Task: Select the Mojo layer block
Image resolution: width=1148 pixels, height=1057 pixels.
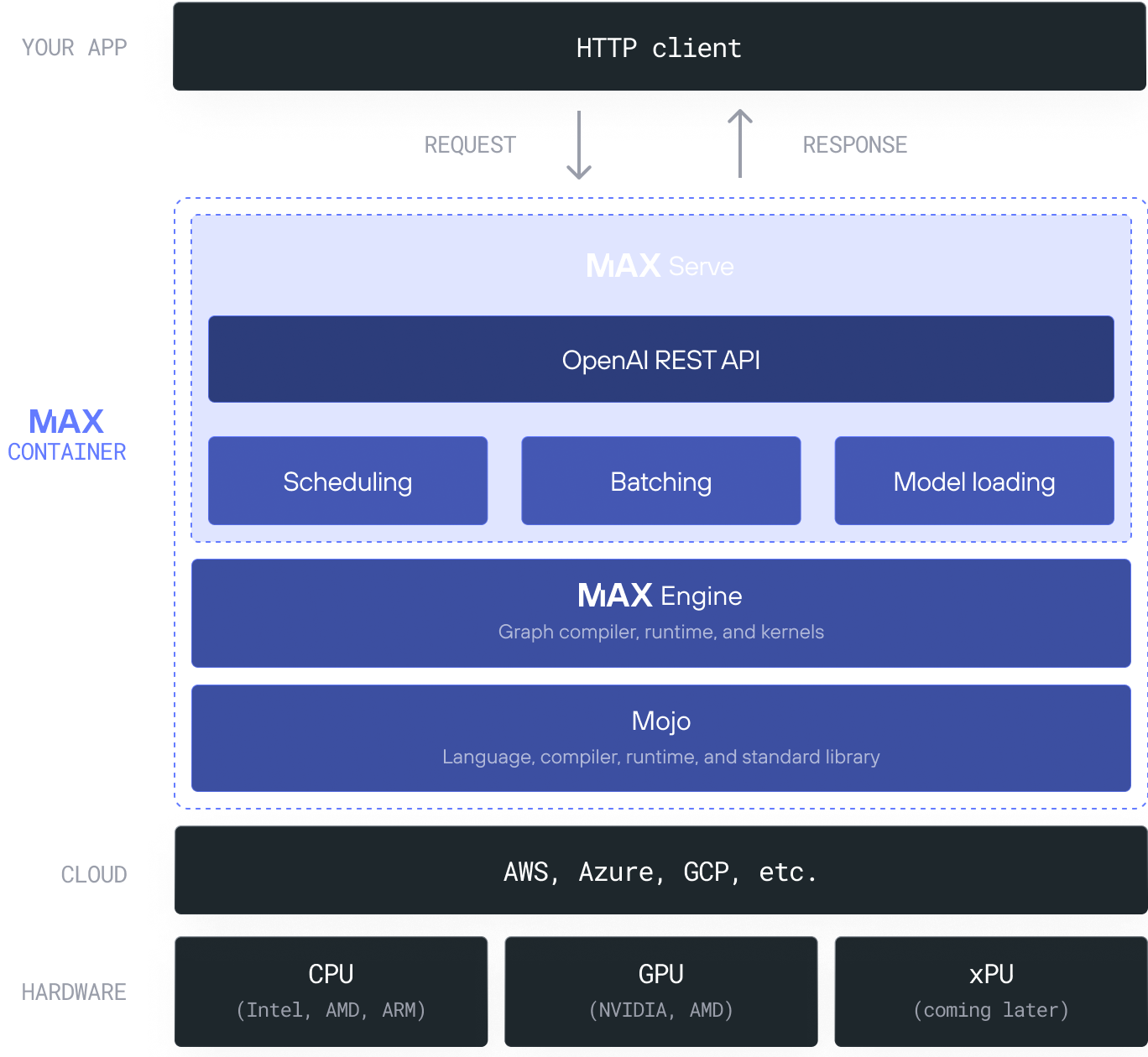Action: point(661,738)
